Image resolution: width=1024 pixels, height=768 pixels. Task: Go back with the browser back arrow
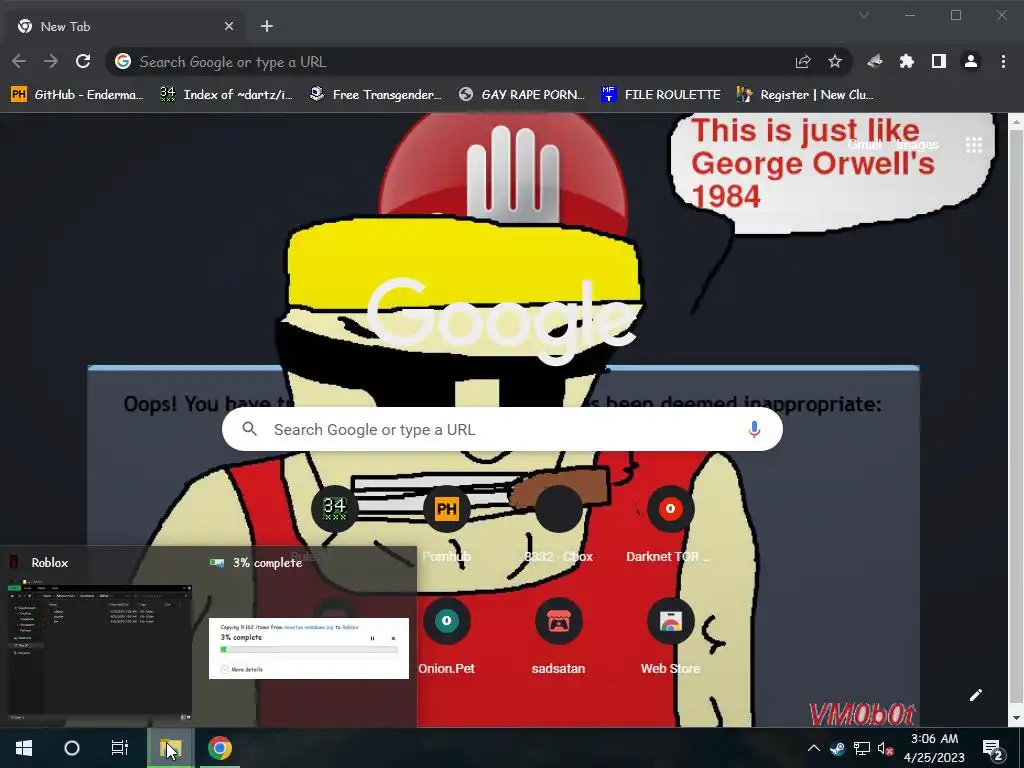19,61
